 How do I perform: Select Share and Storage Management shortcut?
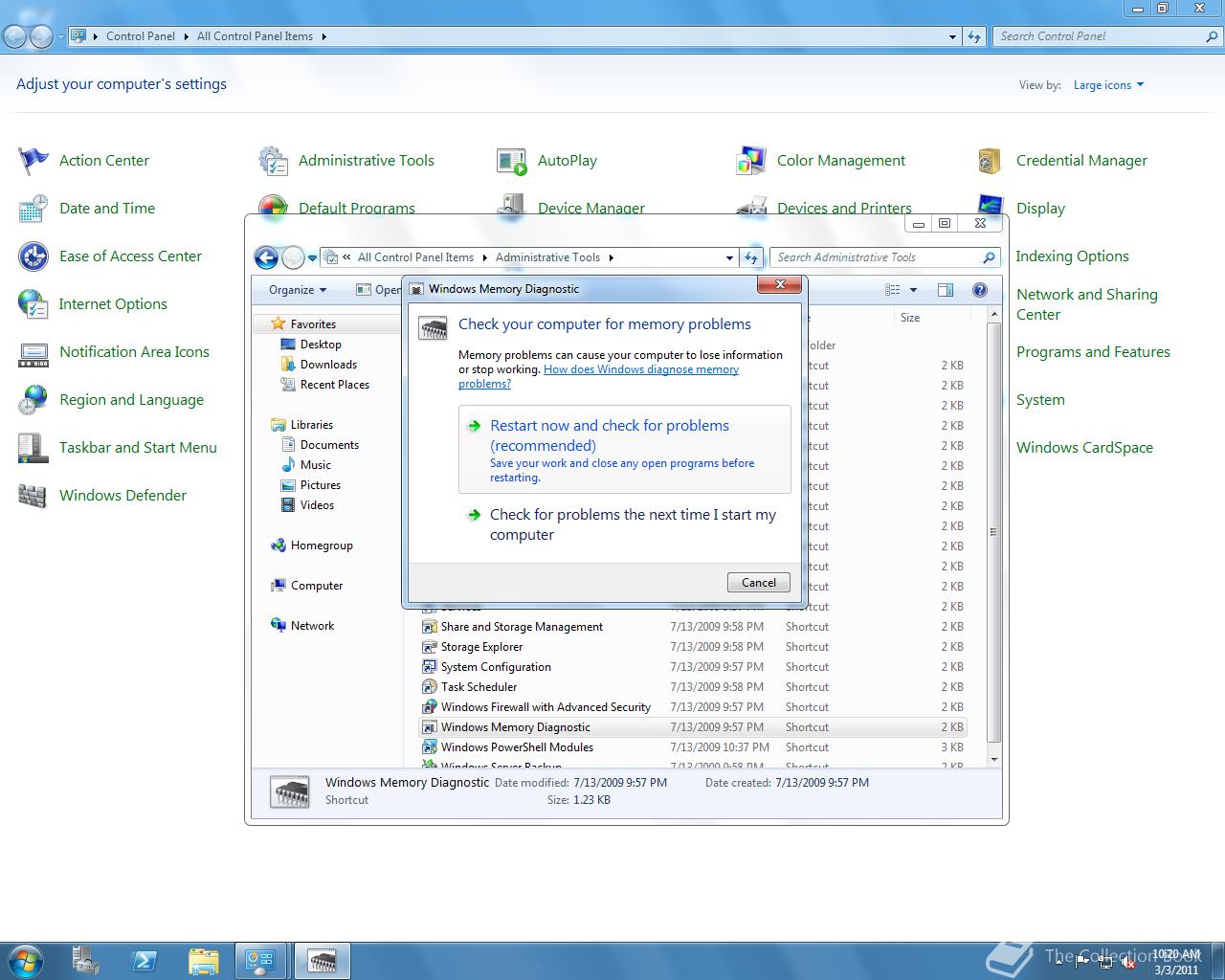tap(522, 627)
